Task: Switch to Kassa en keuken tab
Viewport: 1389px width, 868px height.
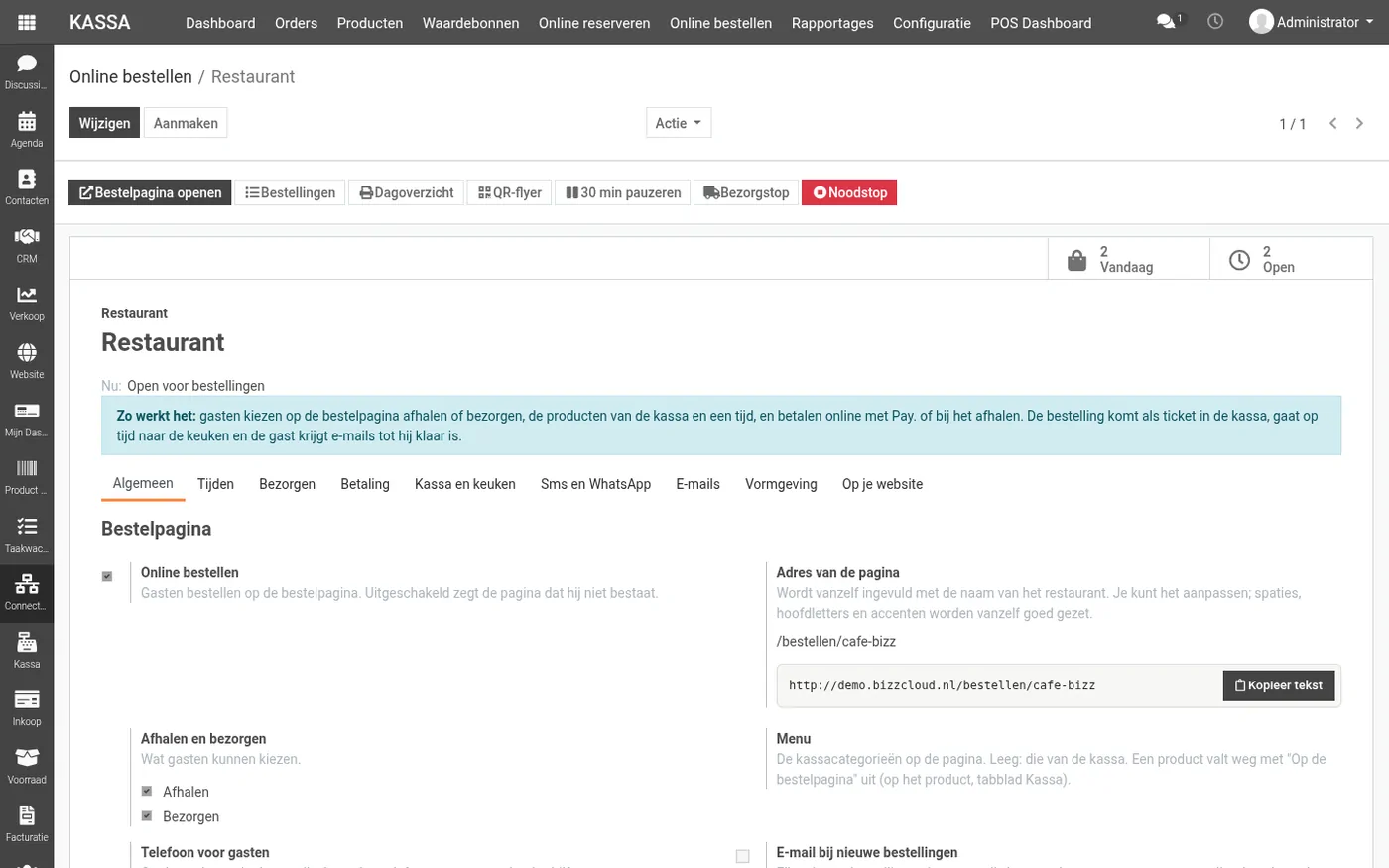Action: click(x=465, y=484)
